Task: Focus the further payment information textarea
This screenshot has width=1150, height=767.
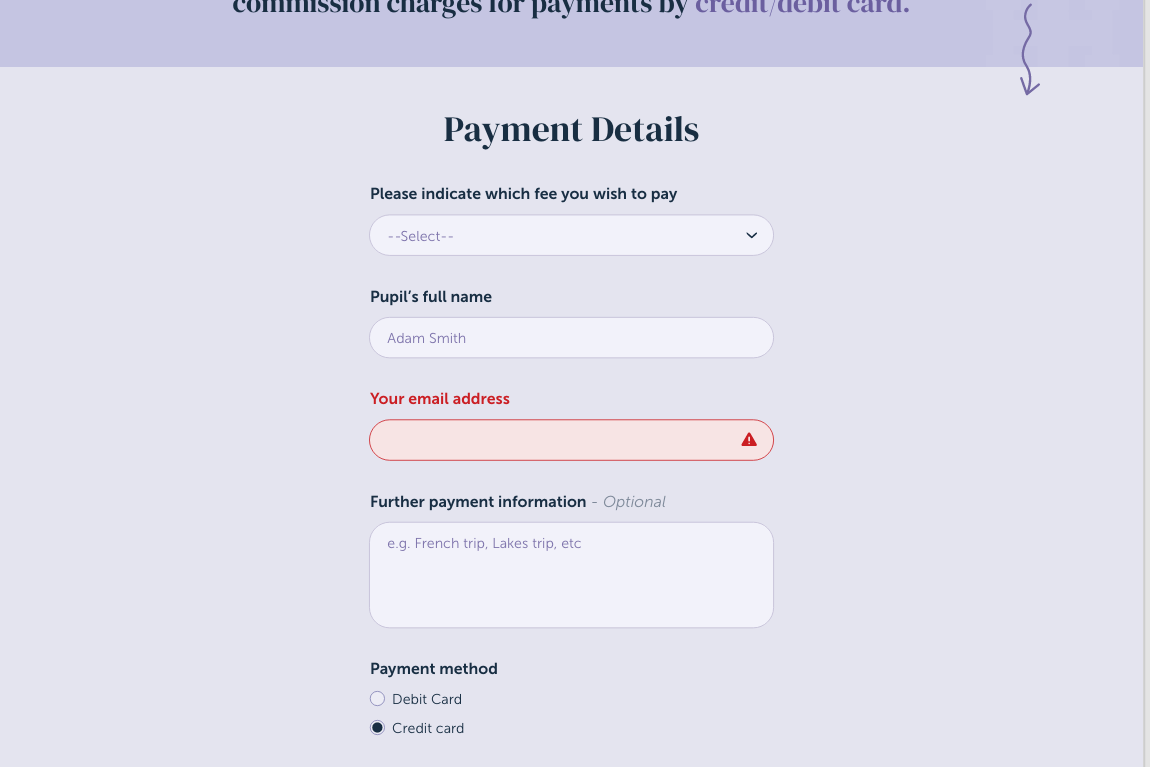Action: click(571, 575)
